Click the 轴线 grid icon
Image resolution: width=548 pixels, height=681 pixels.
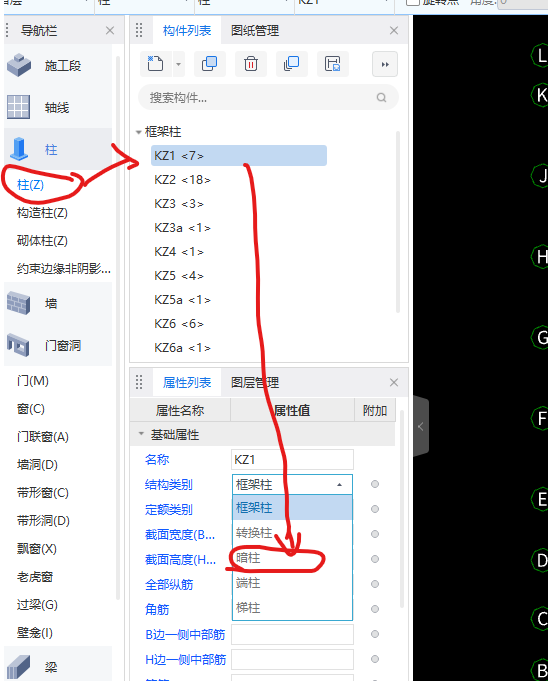click(19, 107)
